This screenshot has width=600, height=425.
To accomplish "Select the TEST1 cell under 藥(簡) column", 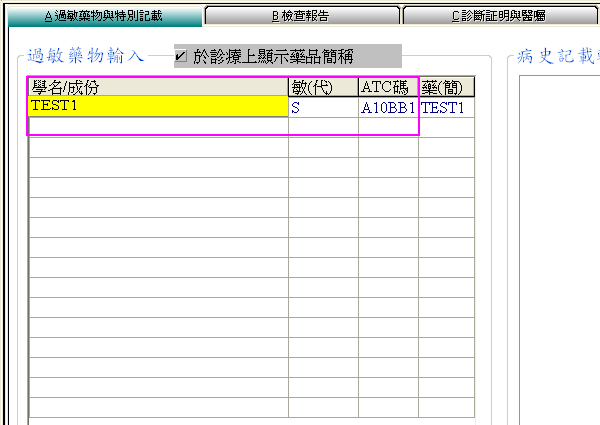I will coord(446,107).
